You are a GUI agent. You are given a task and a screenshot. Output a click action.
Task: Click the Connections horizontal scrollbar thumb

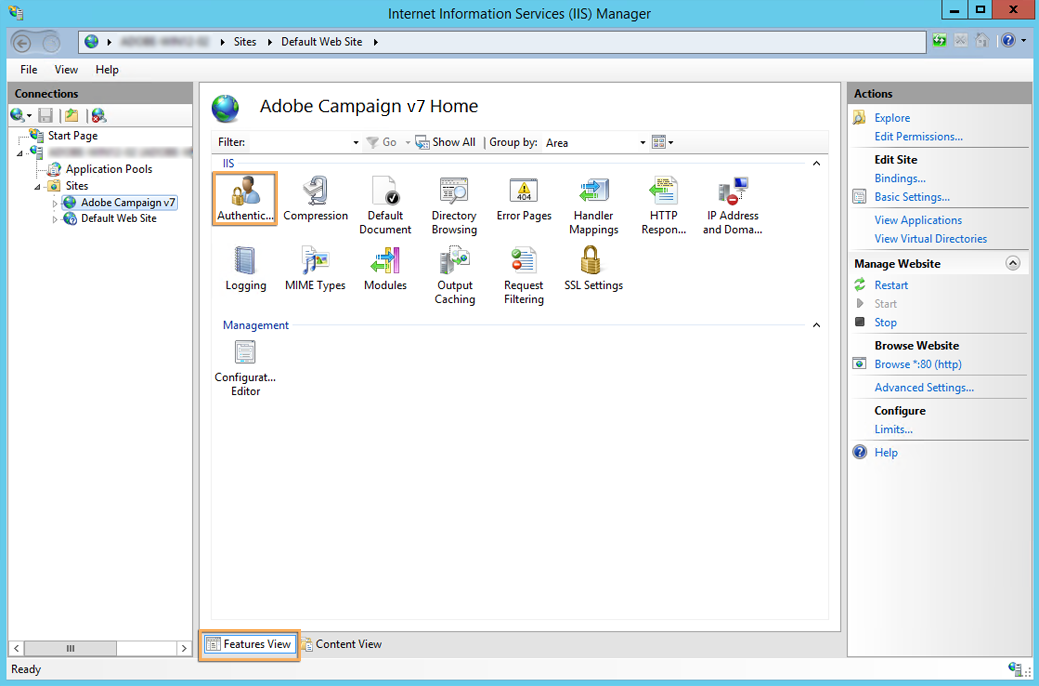point(70,648)
